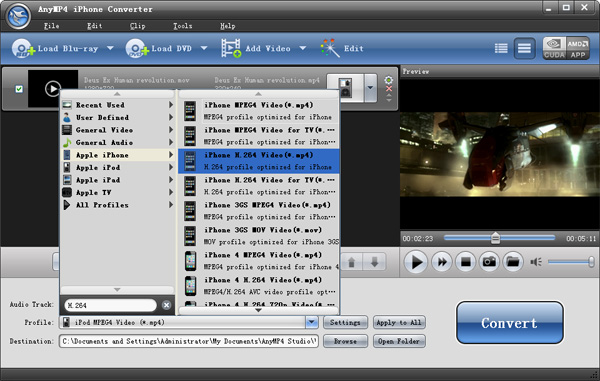Click the iPhone 3GS MOV Video icon

pos(190,236)
